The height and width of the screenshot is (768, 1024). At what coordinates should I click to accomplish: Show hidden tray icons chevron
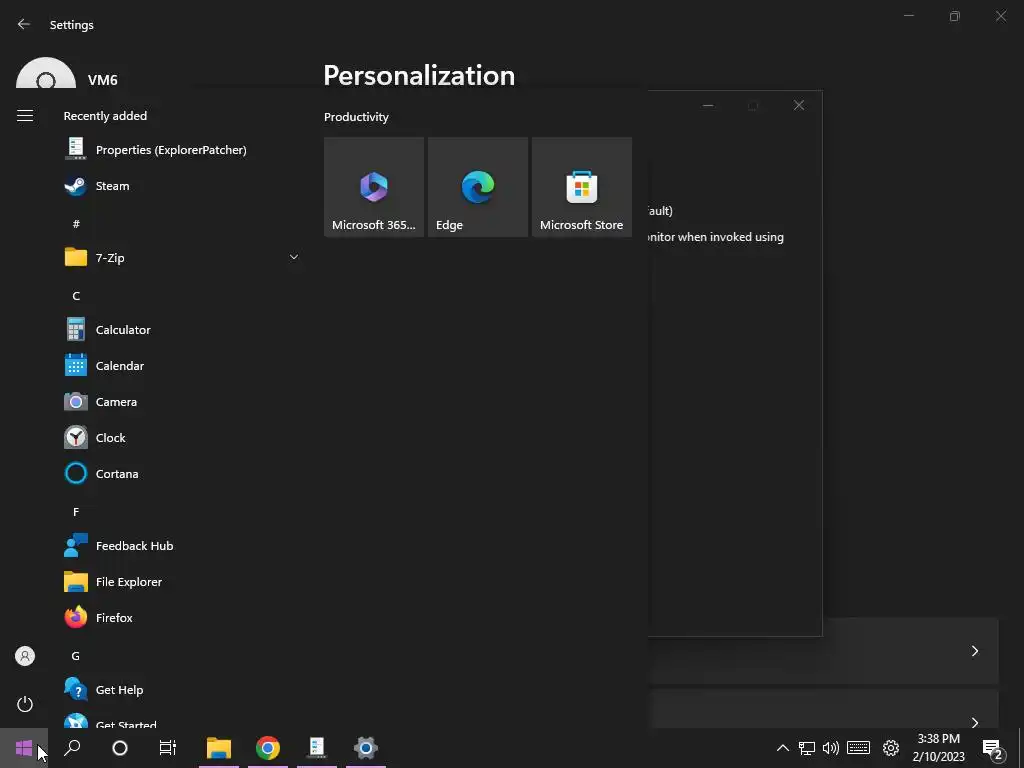point(782,748)
